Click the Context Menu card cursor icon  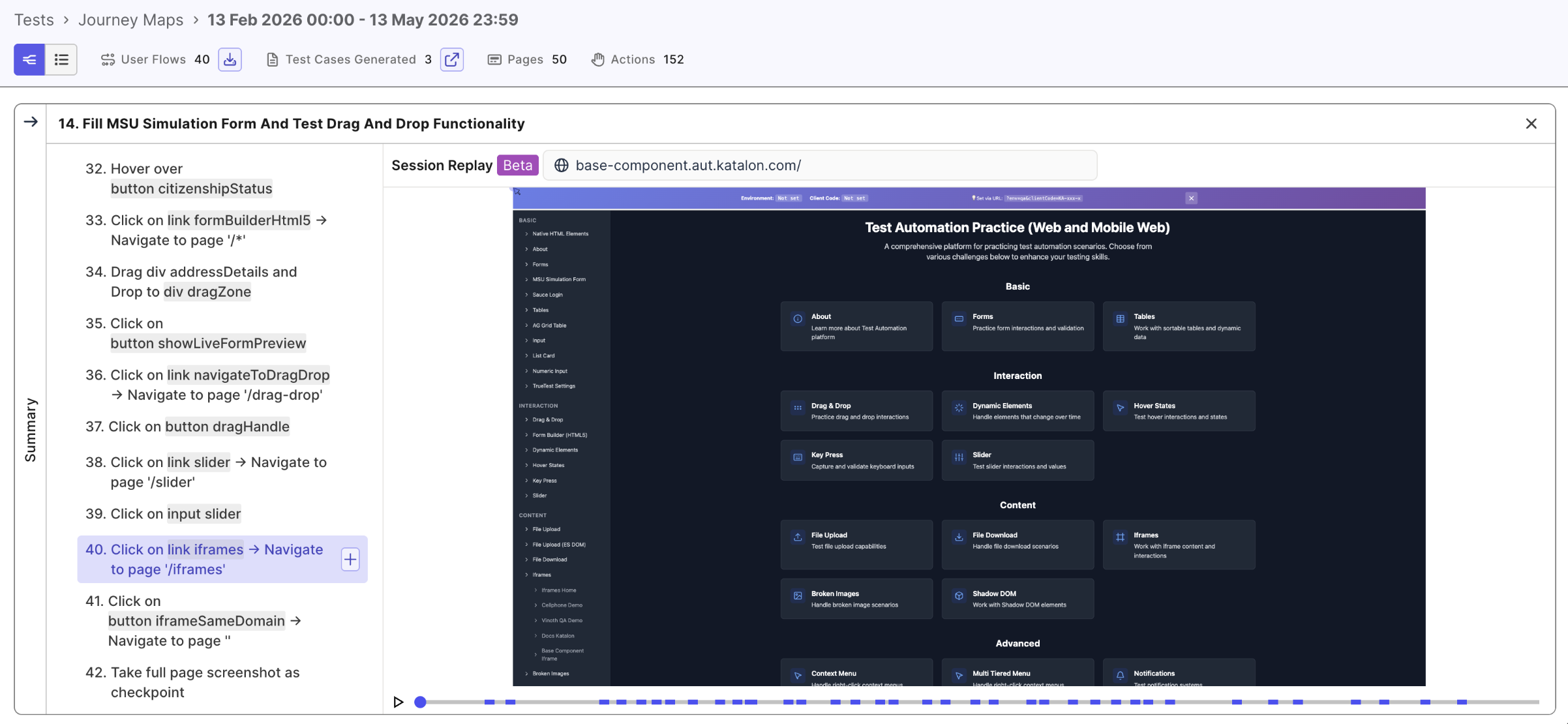click(798, 676)
